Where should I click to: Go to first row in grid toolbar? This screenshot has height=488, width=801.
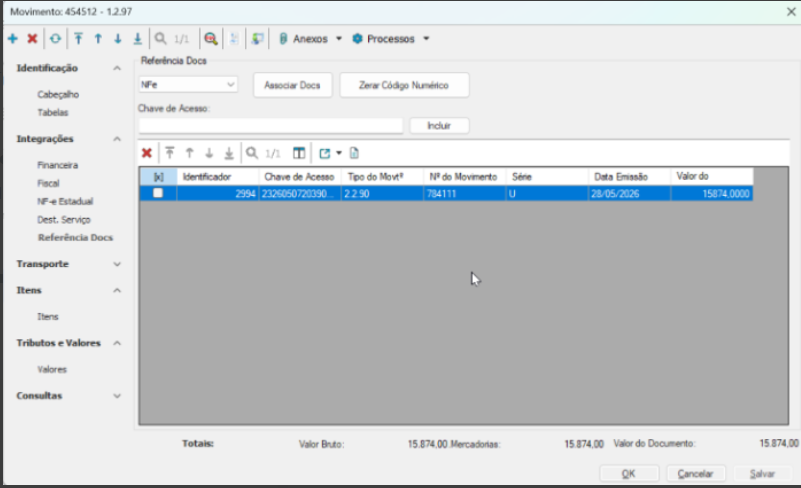(170, 153)
